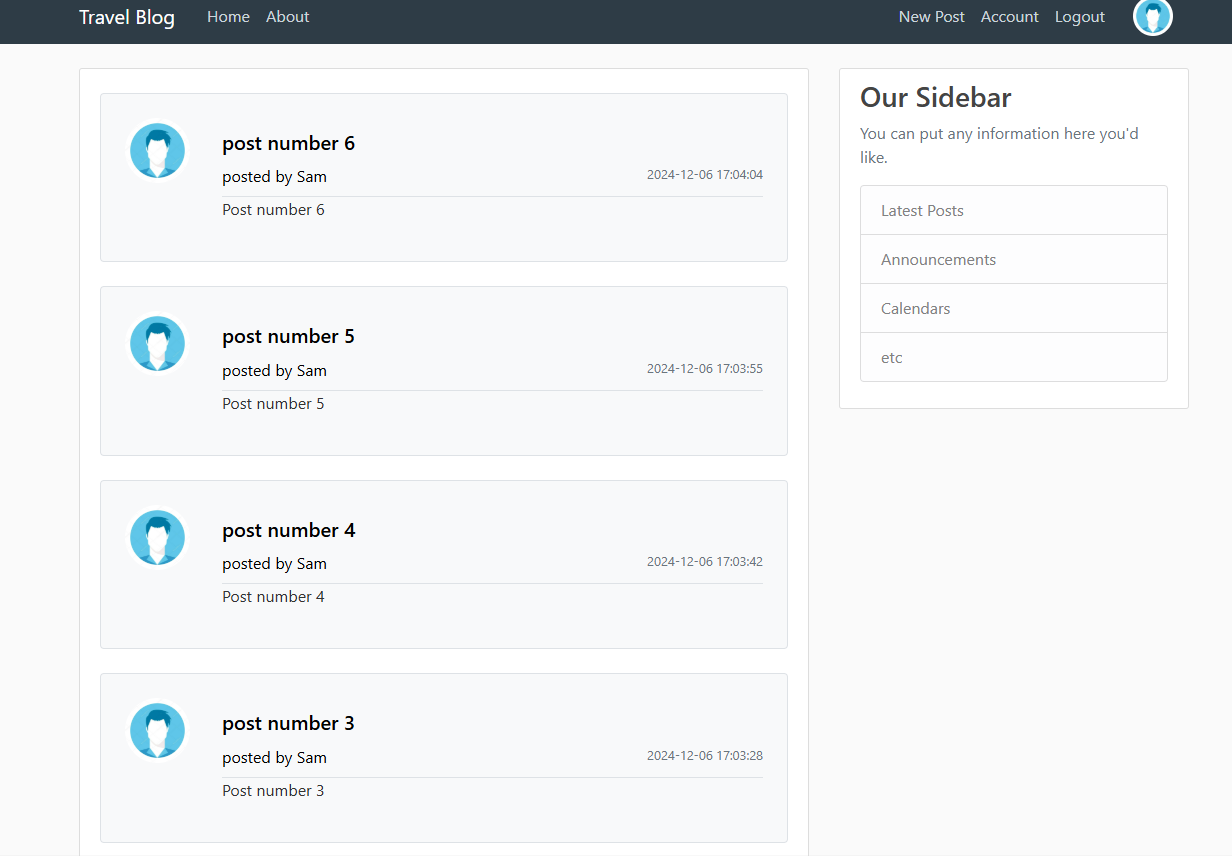Select the etc sidebar item
The image size is (1232, 856).
[1014, 357]
